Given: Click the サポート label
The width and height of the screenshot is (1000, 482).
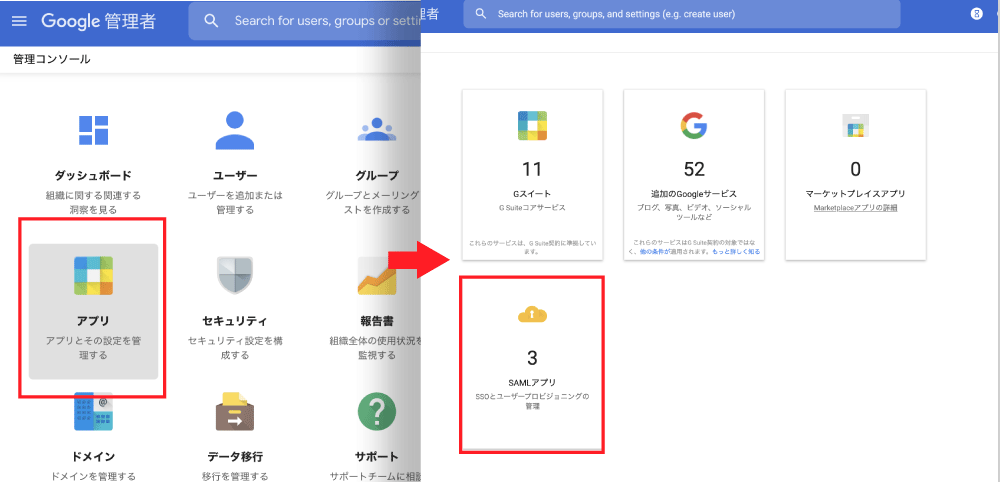Looking at the screenshot, I should (377, 456).
